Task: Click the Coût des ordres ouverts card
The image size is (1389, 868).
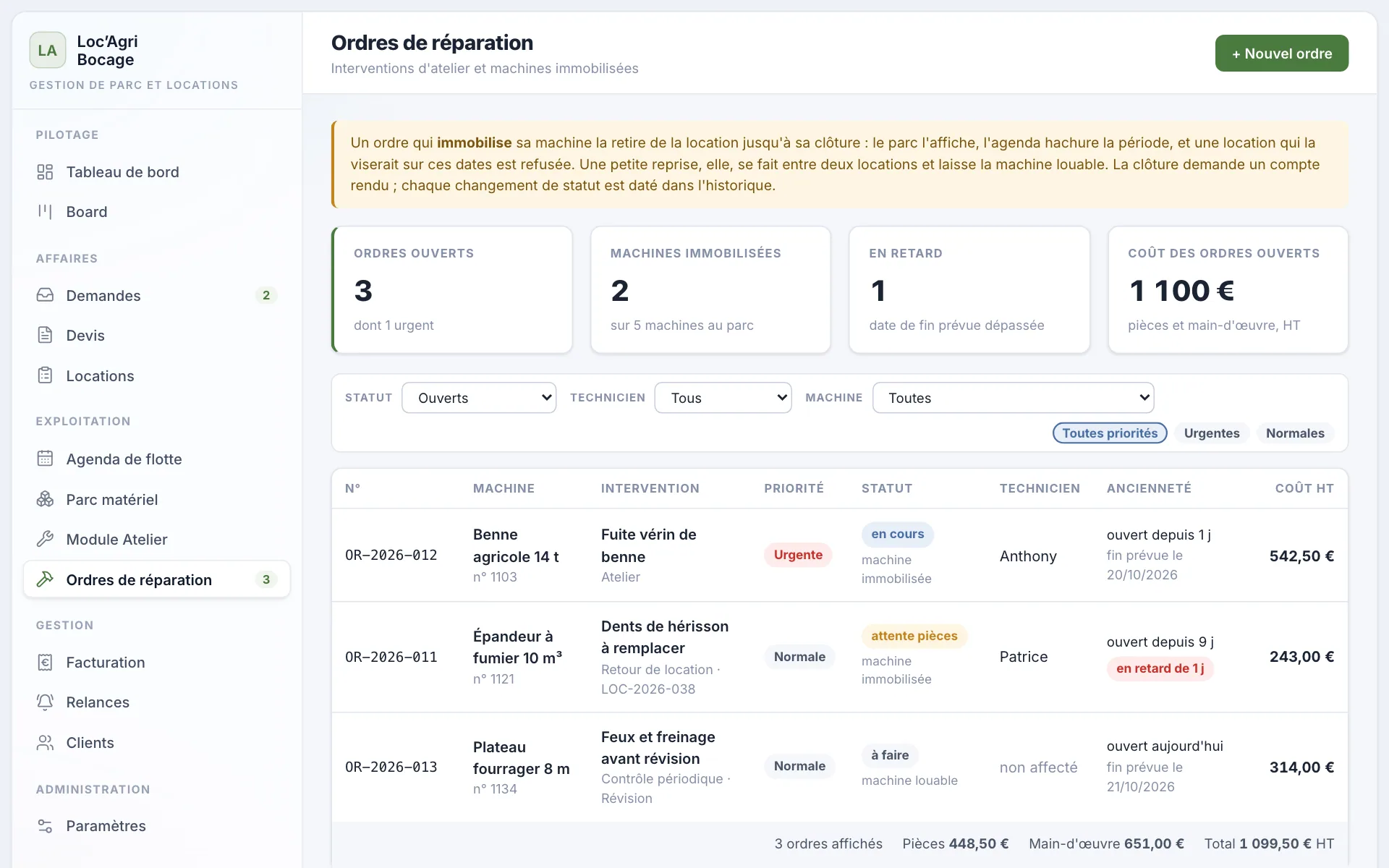Action: tap(1228, 290)
